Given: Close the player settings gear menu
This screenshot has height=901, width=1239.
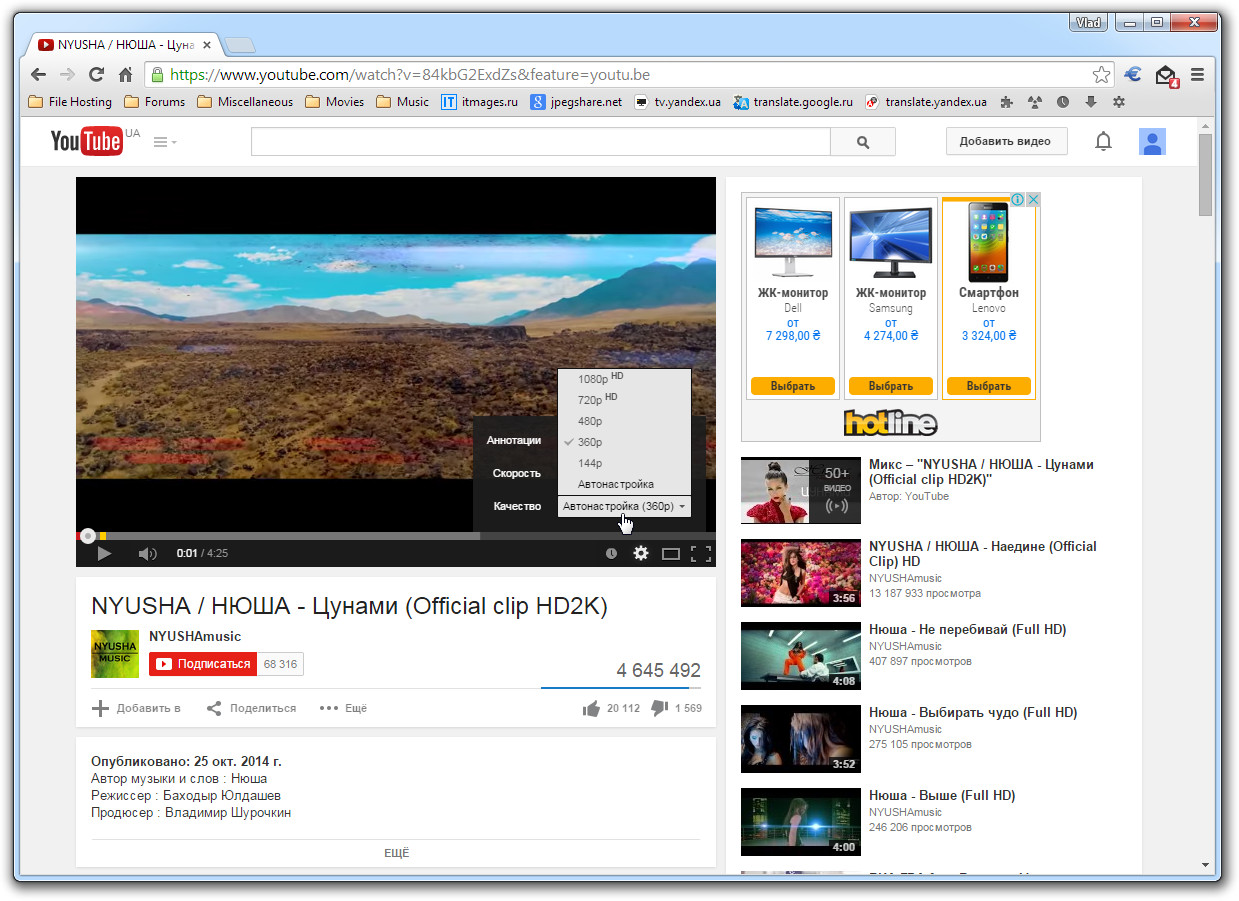Looking at the screenshot, I should click(641, 553).
